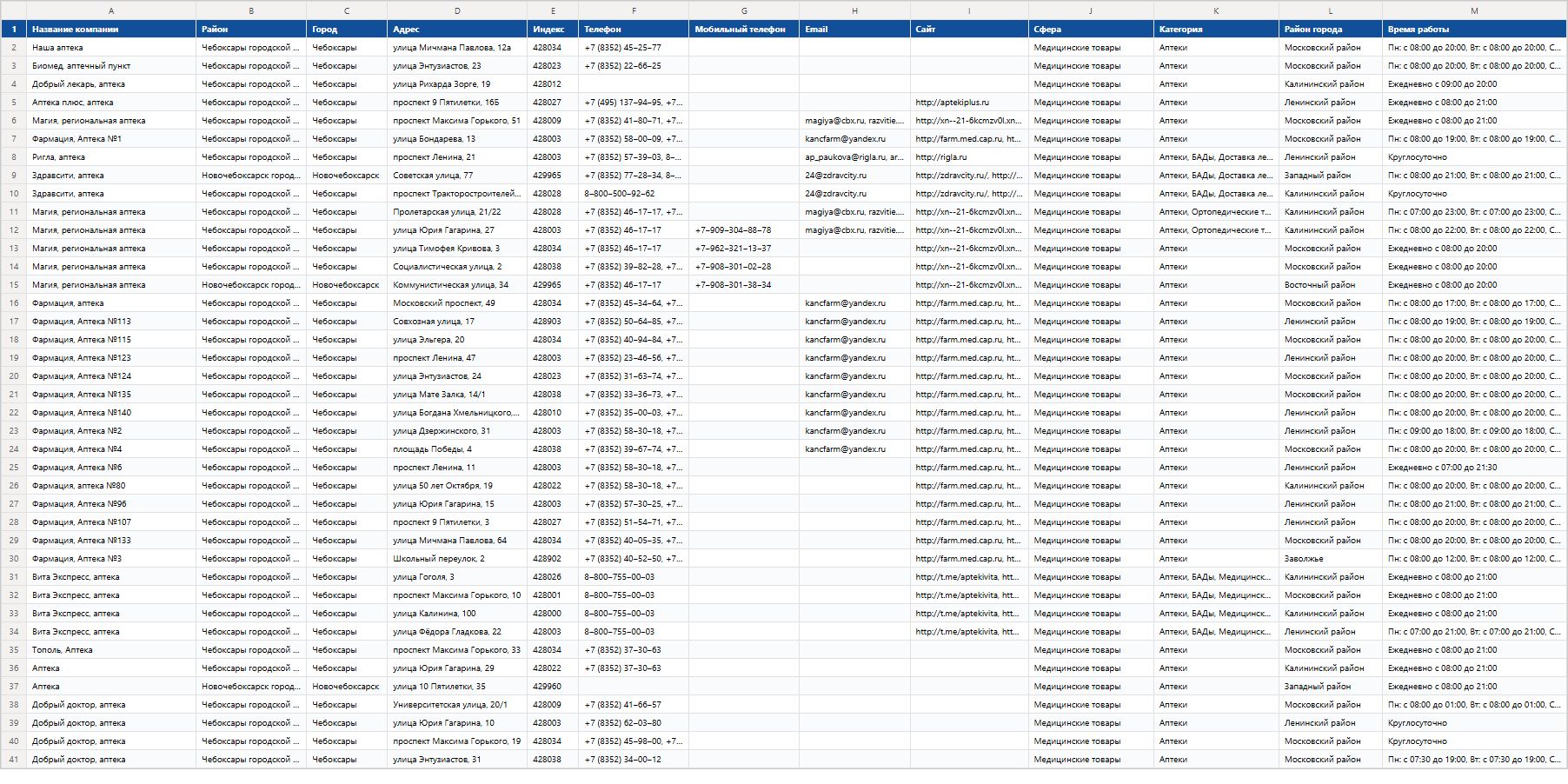Click the 'Название компании' header cell

coord(111,29)
